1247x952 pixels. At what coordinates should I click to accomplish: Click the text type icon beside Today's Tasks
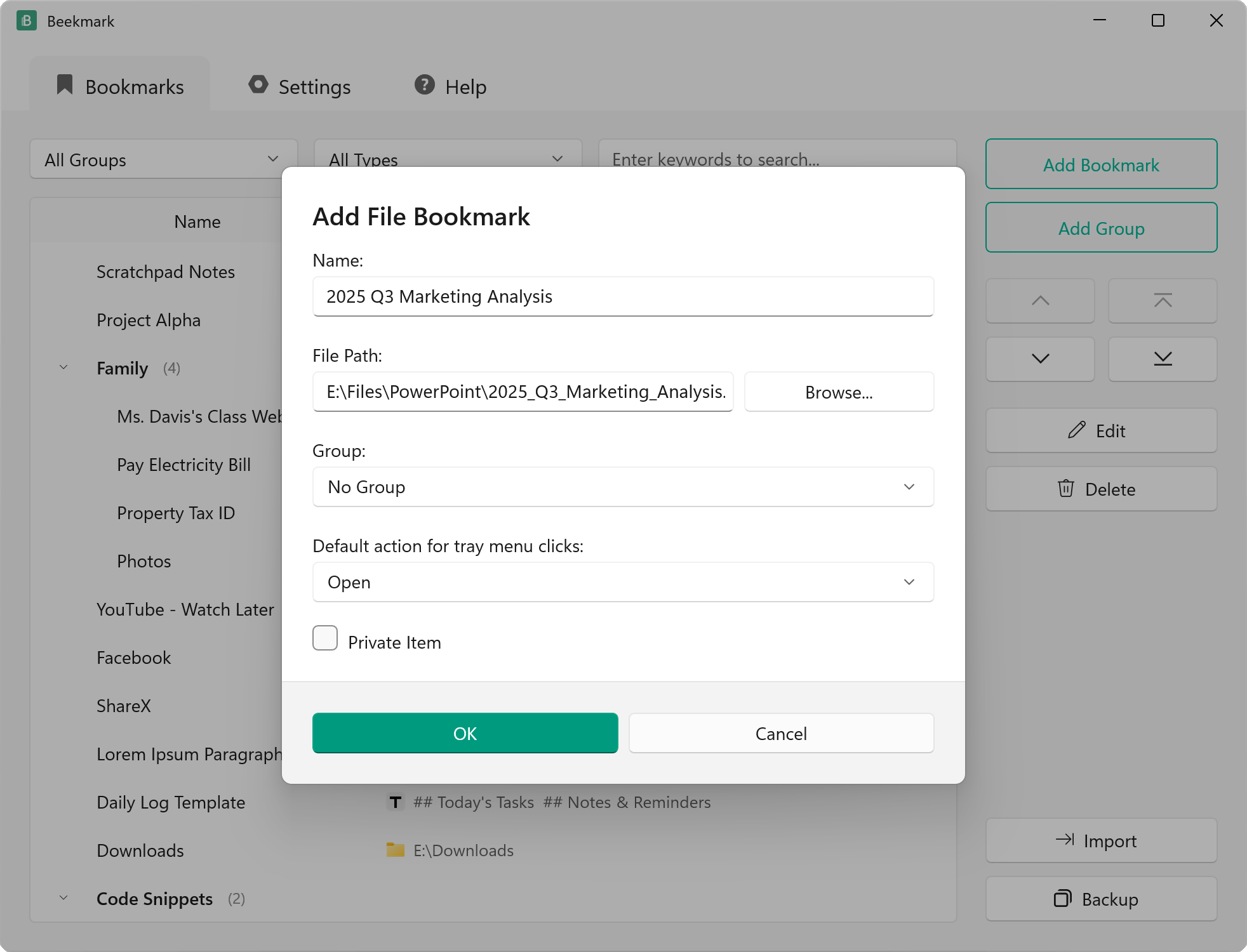(x=396, y=802)
